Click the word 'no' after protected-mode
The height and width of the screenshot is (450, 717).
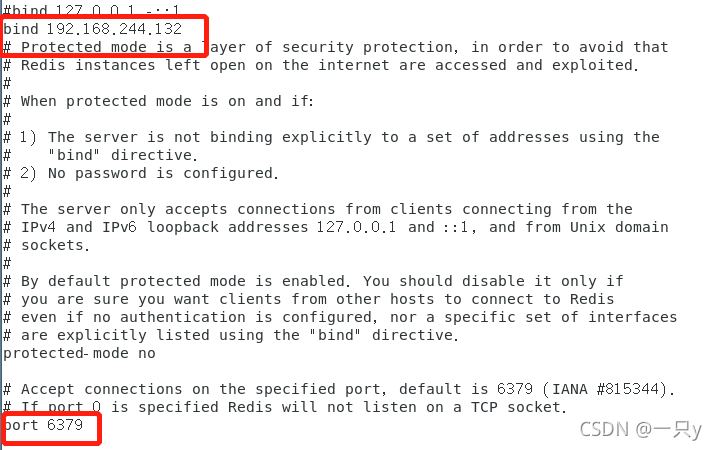146,353
